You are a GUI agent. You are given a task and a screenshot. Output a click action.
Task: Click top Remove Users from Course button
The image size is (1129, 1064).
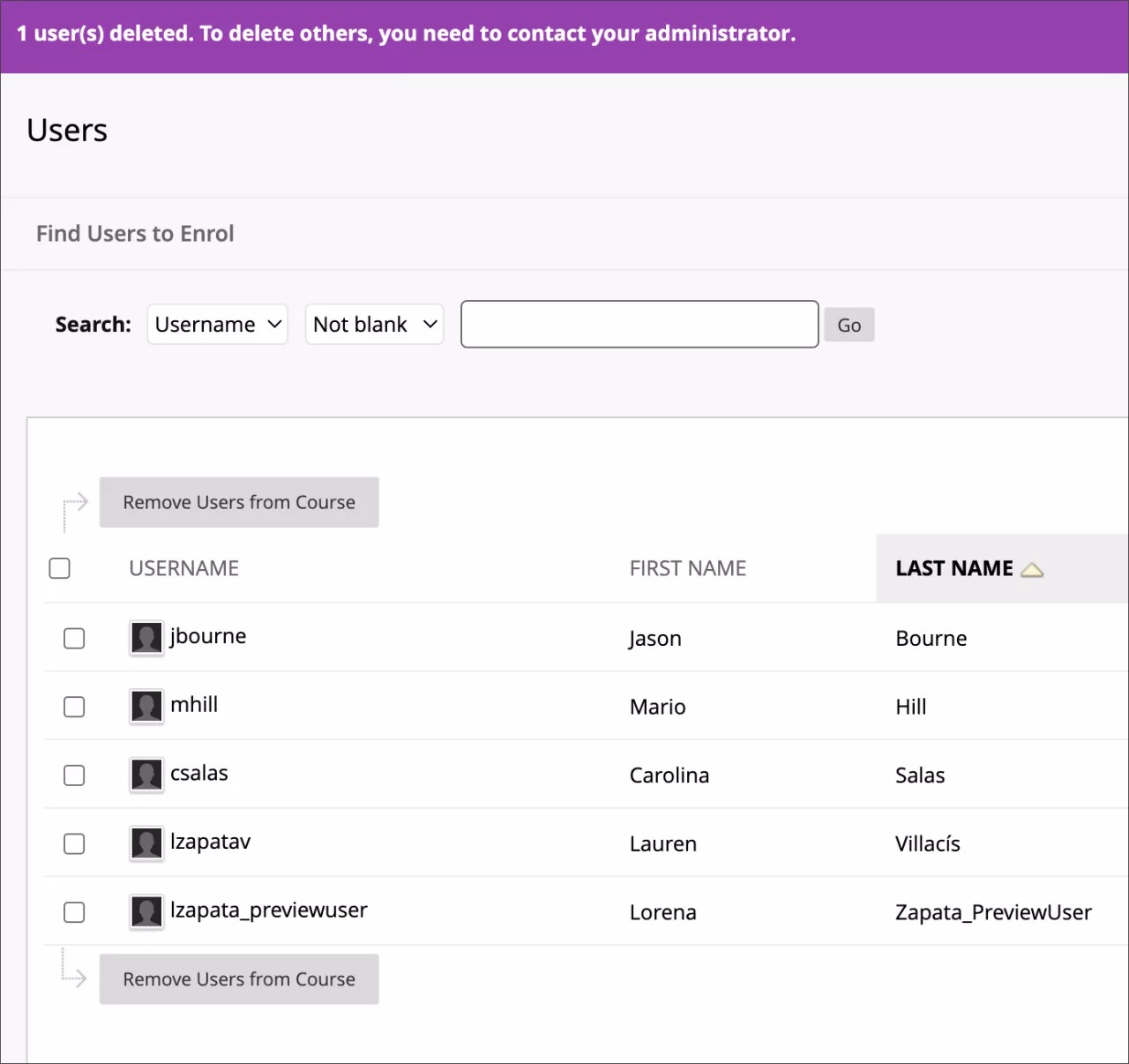[x=239, y=502]
